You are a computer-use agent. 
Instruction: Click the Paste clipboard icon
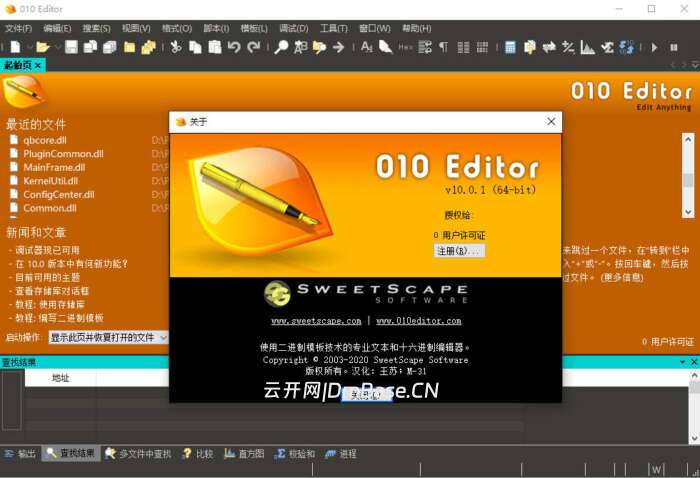215,47
